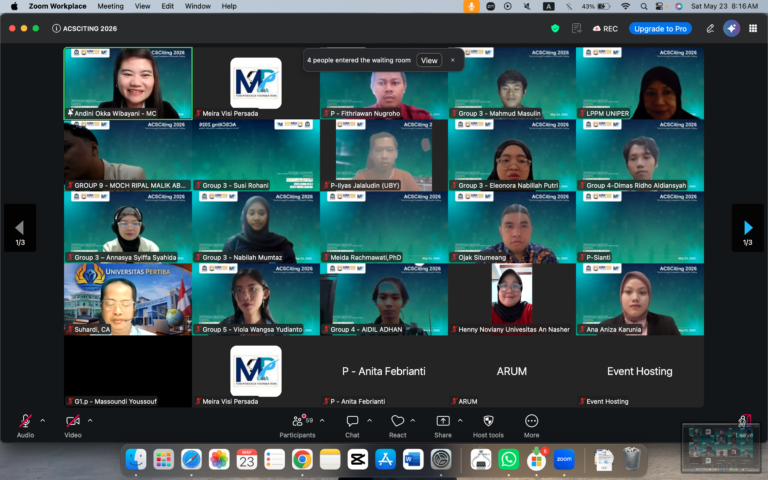Open CapCut from the Dock
The width and height of the screenshot is (768, 480).
[x=358, y=459]
